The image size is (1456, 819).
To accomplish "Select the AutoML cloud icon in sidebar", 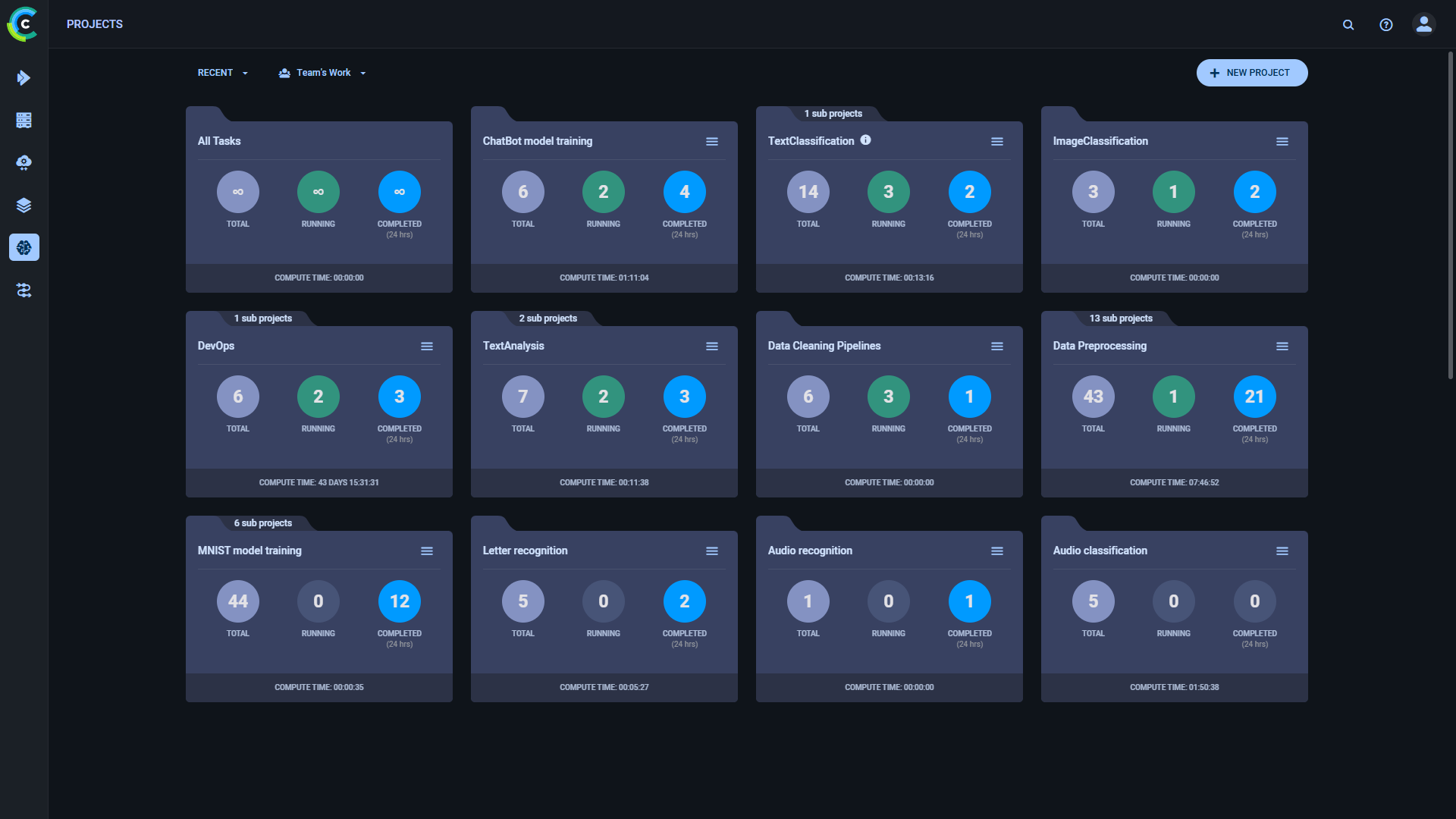I will [24, 162].
